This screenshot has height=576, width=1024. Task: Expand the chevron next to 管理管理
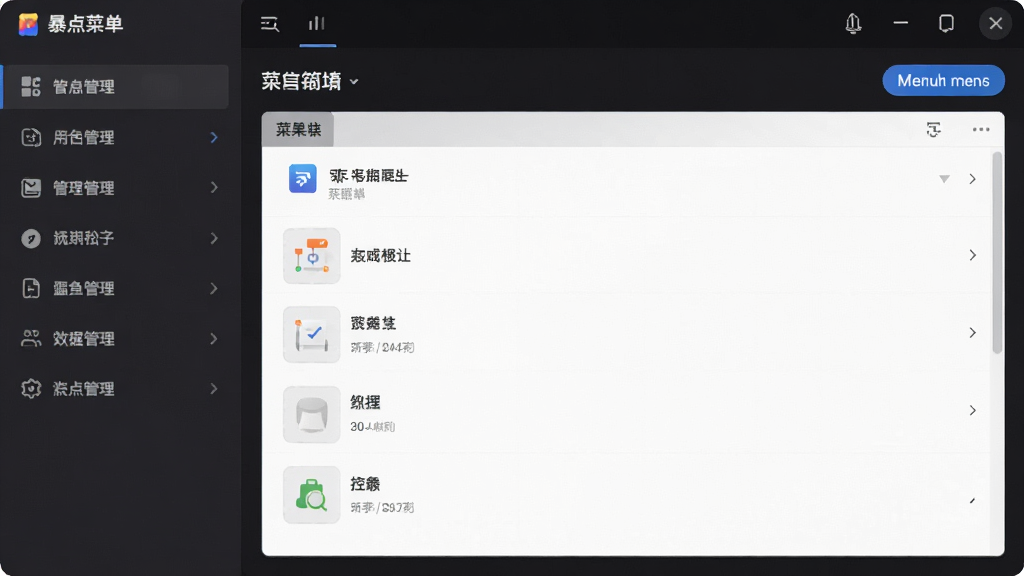tap(214, 188)
